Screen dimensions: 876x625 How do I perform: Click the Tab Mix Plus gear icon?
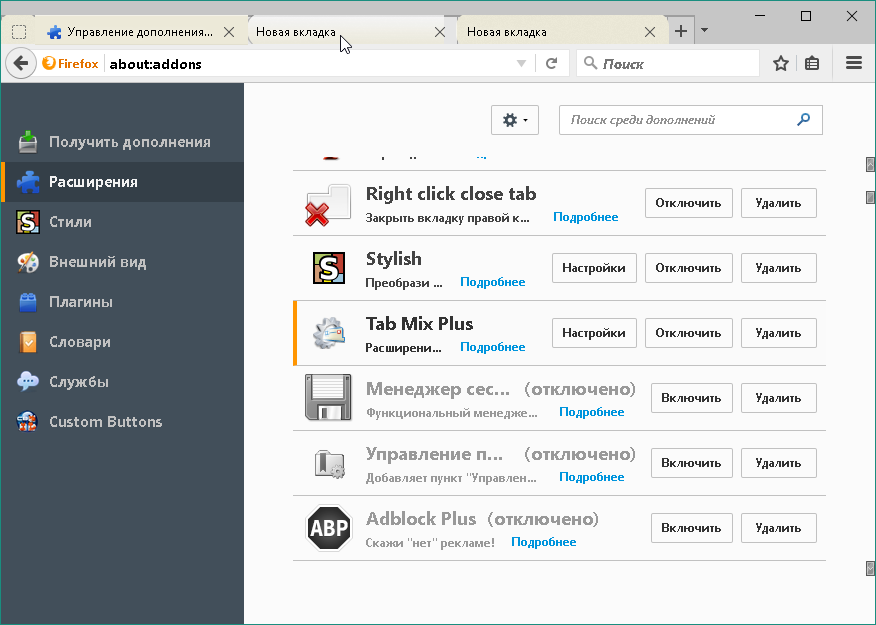point(328,333)
